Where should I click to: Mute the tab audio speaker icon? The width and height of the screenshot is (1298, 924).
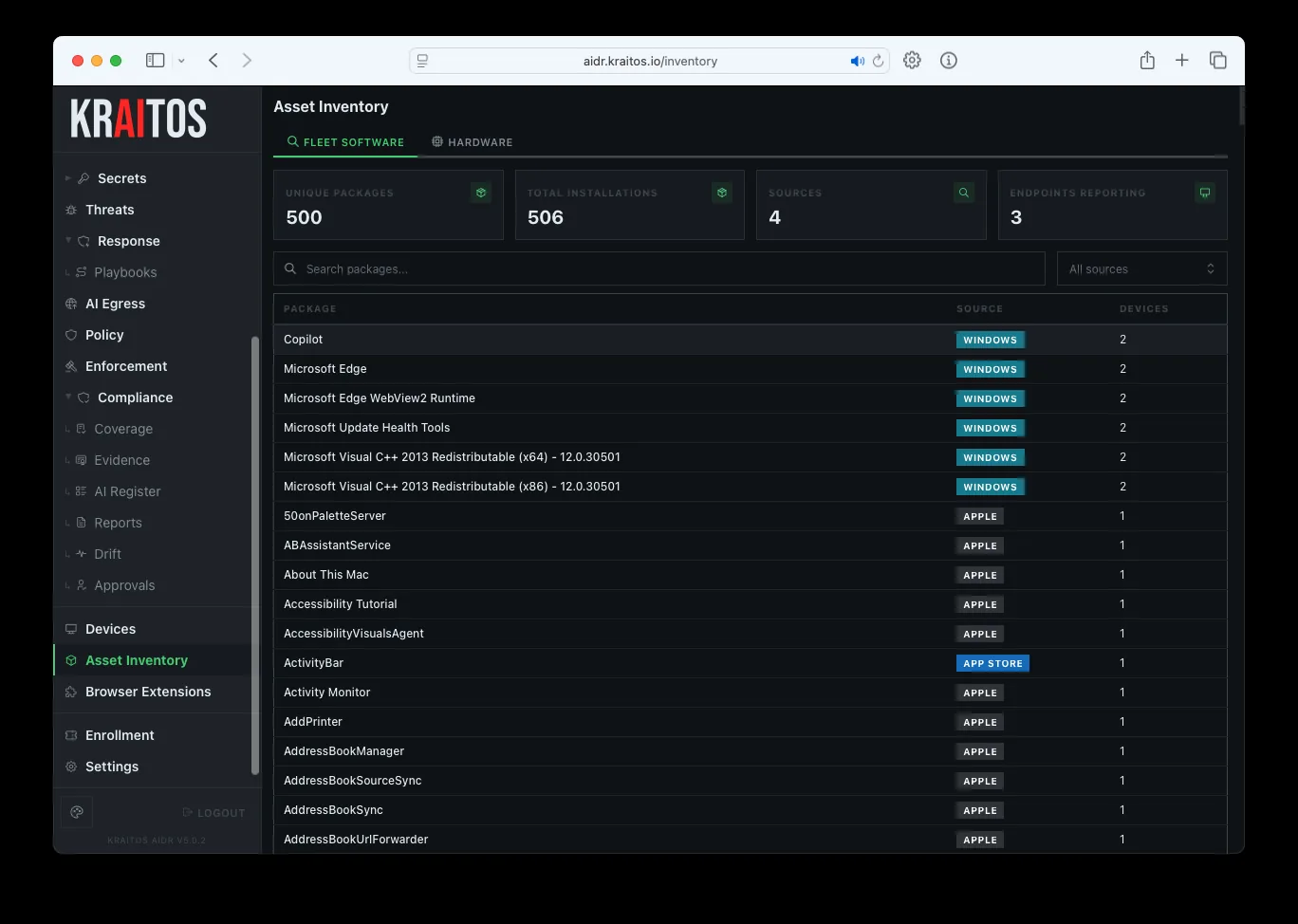point(857,61)
